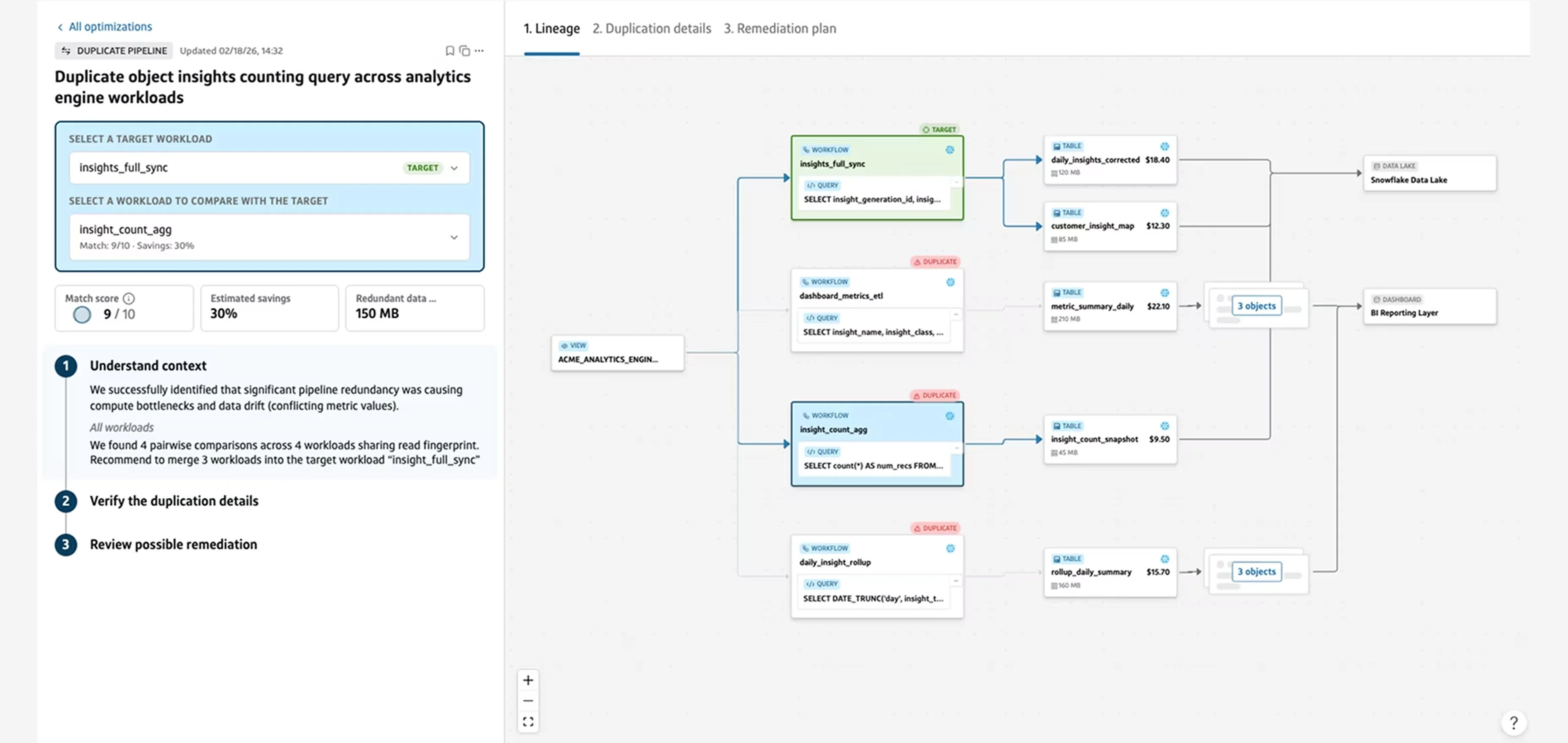Click Snowflake icon on rollup_daily_summary table
Image resolution: width=1568 pixels, height=743 pixels.
1164,559
